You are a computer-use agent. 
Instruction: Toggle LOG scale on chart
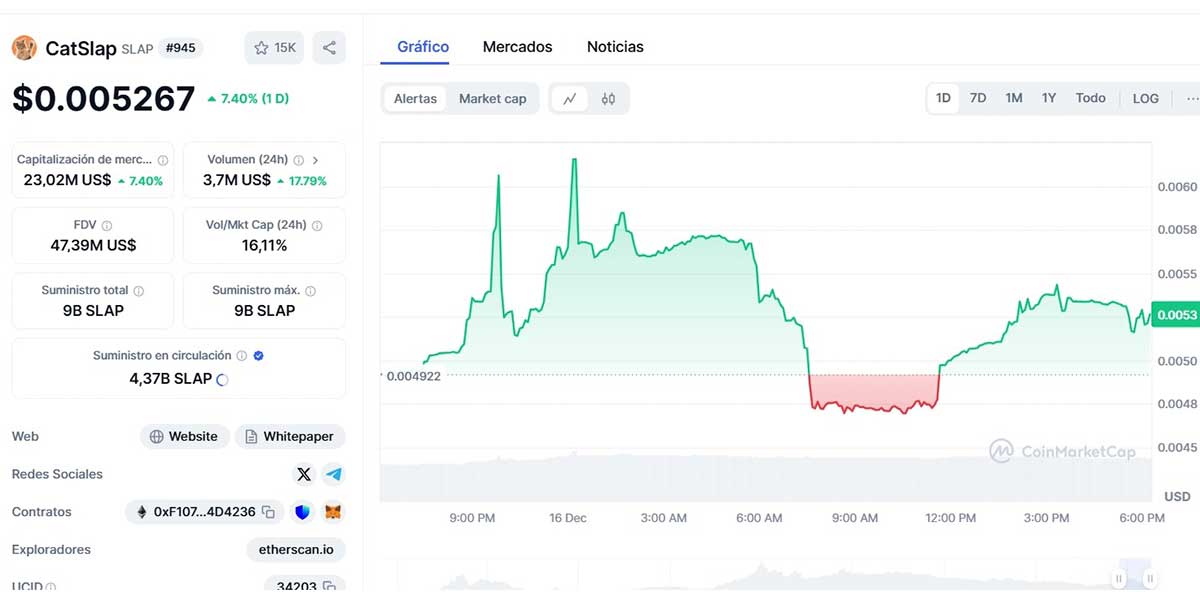[x=1146, y=98]
